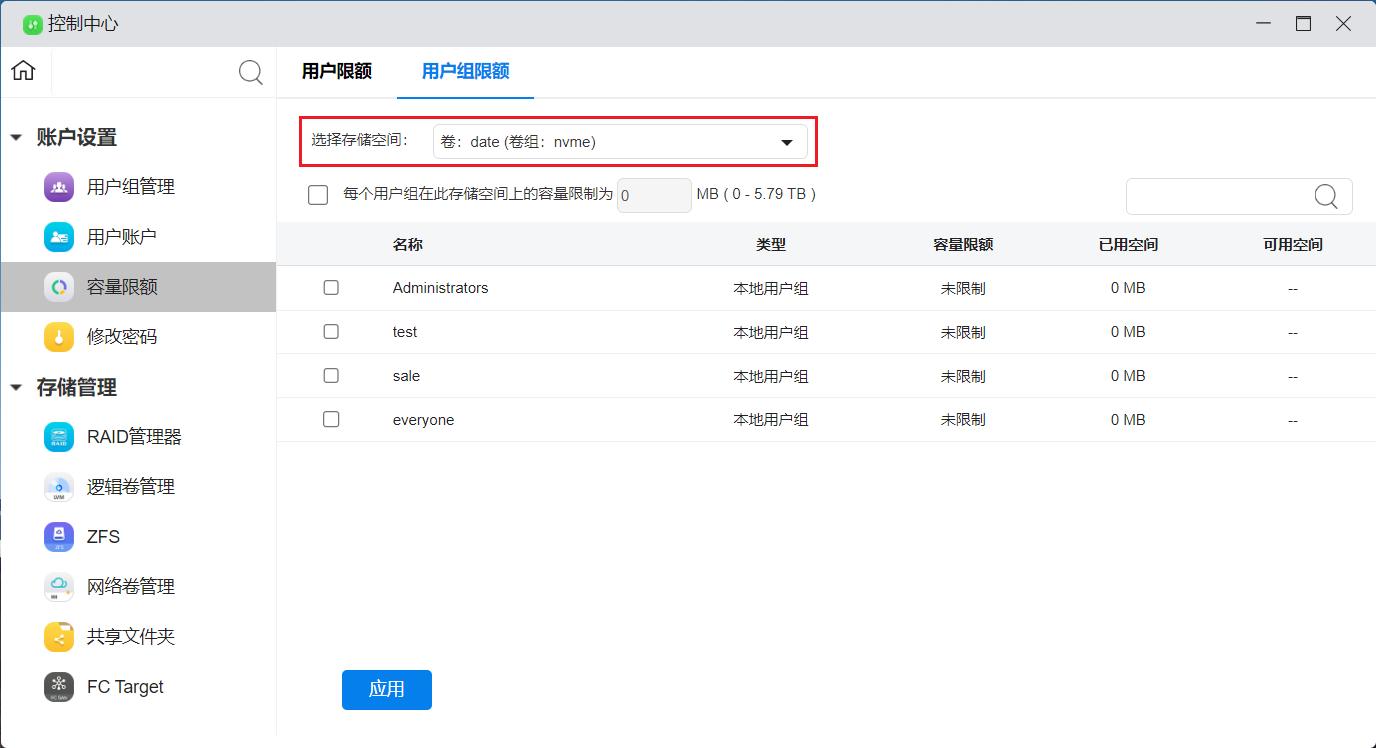Open 共享文件夹 shared folder icon
Image resolution: width=1376 pixels, height=748 pixels.
pyautogui.click(x=58, y=636)
